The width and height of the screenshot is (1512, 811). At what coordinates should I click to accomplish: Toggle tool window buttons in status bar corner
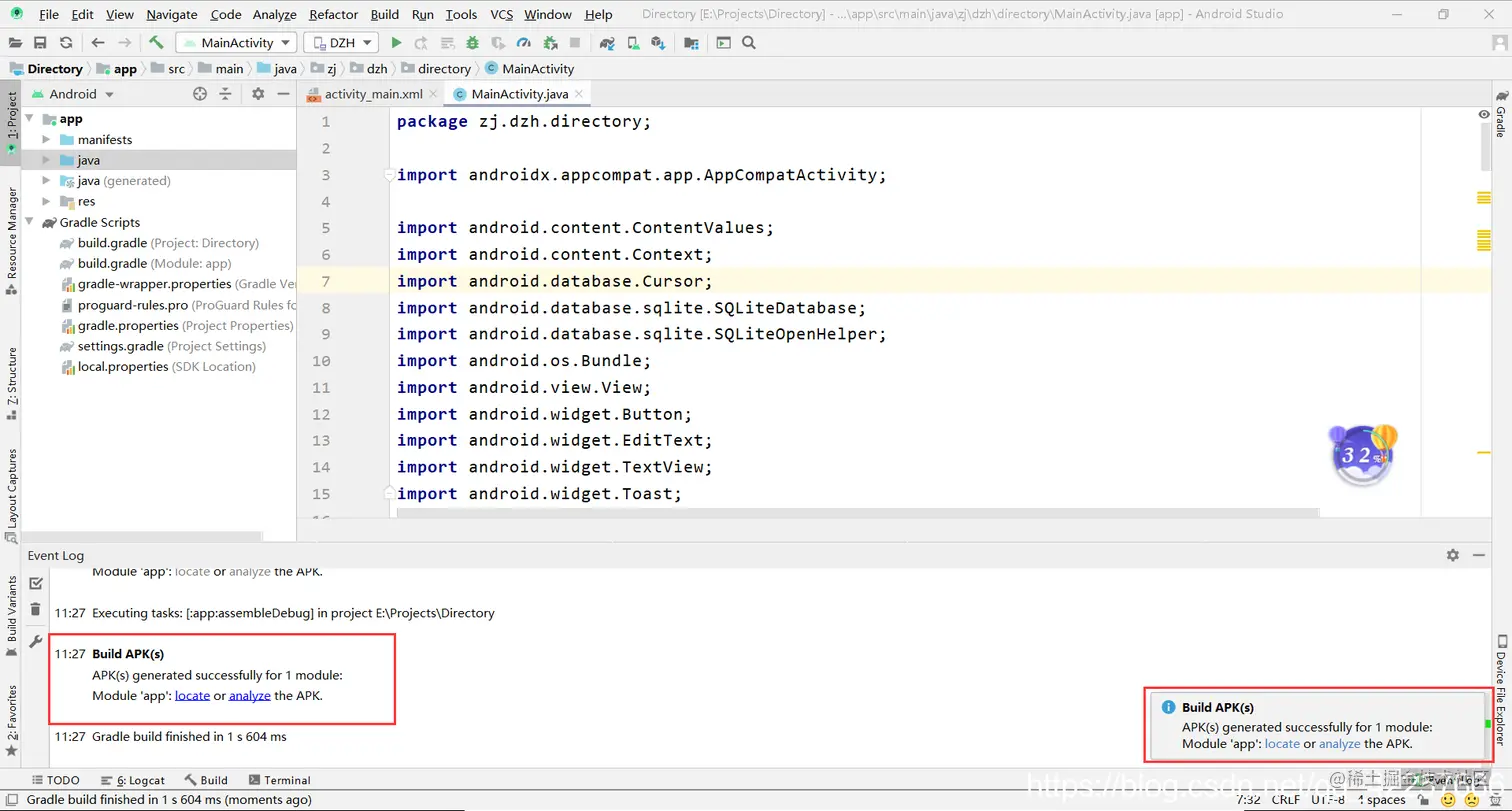11,799
